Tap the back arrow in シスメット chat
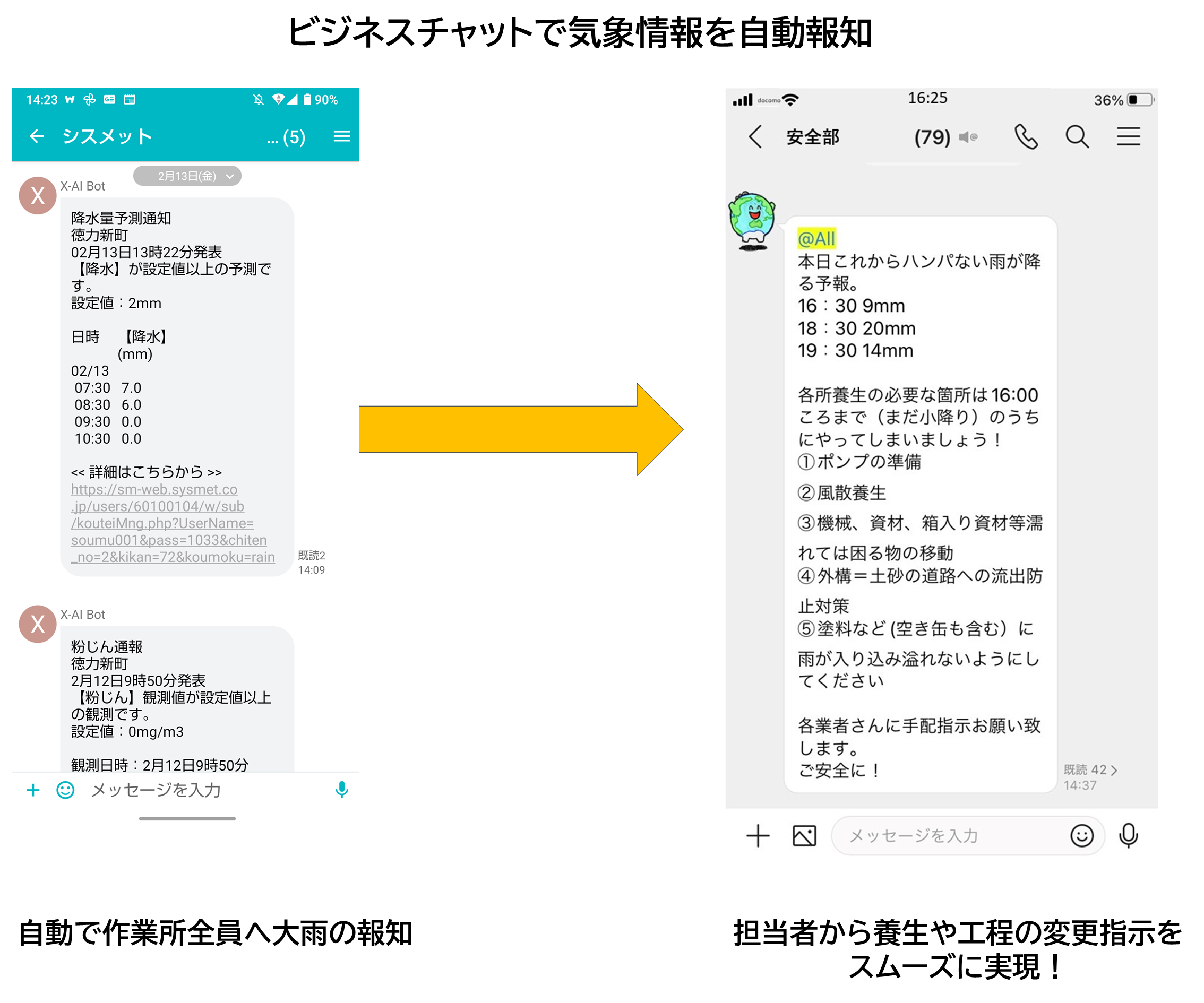This screenshot has height=1003, width=1204. point(37,136)
